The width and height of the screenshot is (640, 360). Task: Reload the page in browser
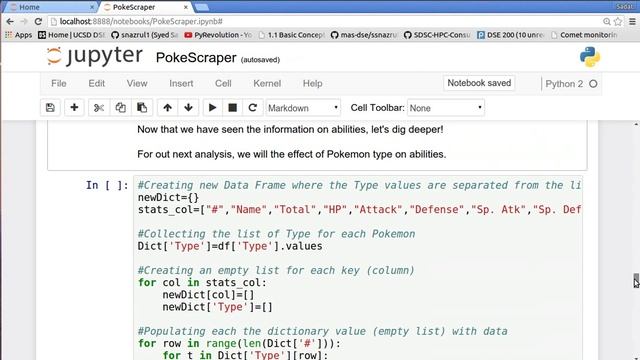(38, 21)
